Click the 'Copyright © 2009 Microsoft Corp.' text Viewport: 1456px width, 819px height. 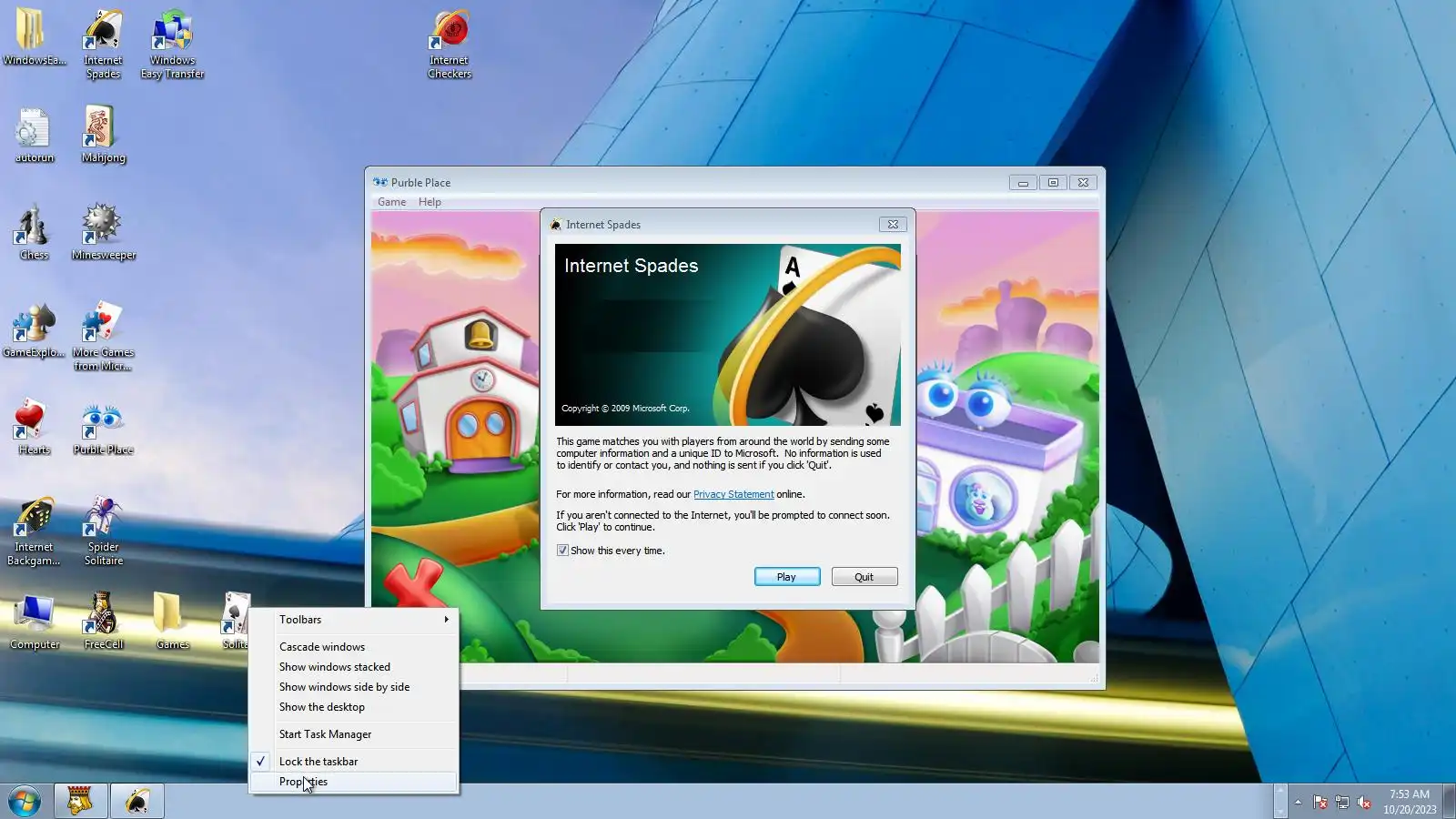click(625, 409)
